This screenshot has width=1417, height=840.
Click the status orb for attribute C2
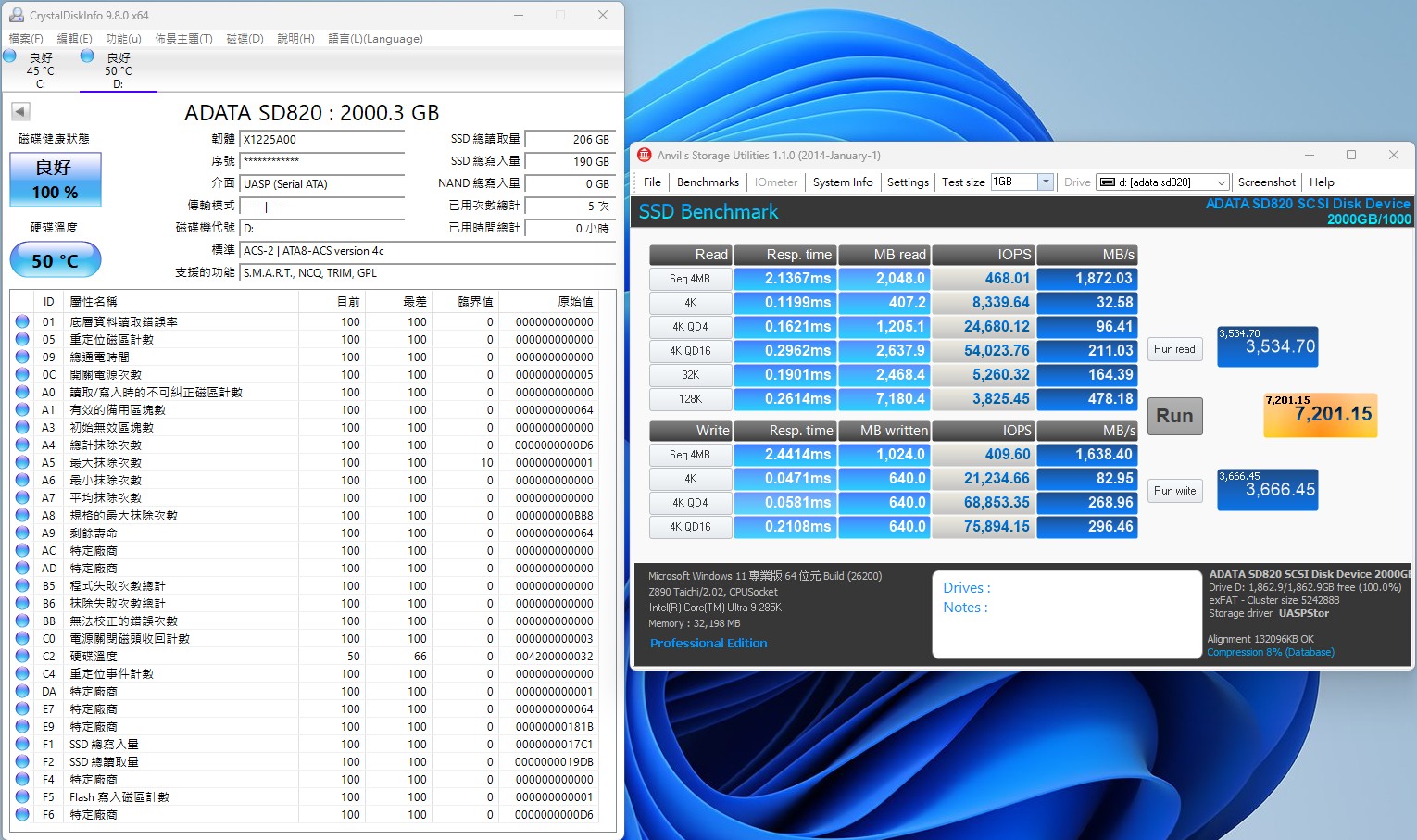22,656
